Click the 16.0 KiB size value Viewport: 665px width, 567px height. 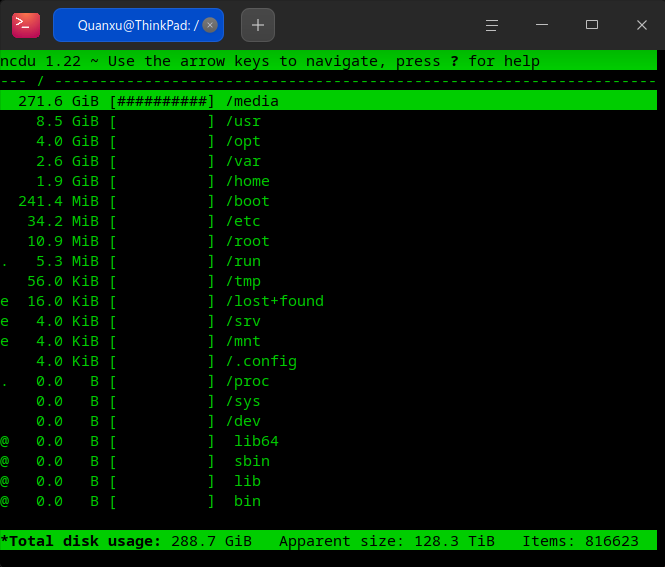tap(63, 301)
